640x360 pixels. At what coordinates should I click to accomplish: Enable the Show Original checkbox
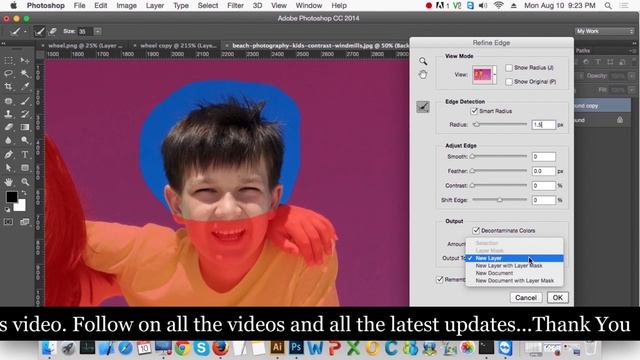click(x=509, y=82)
